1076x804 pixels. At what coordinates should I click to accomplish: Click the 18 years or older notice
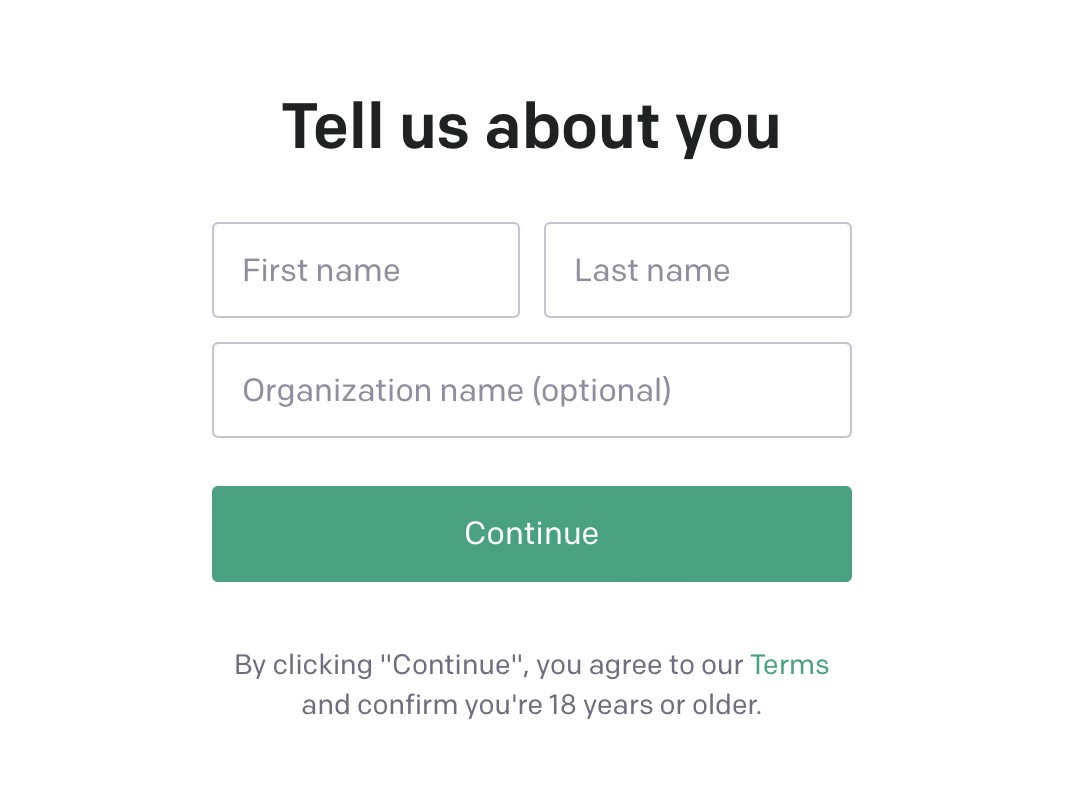[x=531, y=705]
